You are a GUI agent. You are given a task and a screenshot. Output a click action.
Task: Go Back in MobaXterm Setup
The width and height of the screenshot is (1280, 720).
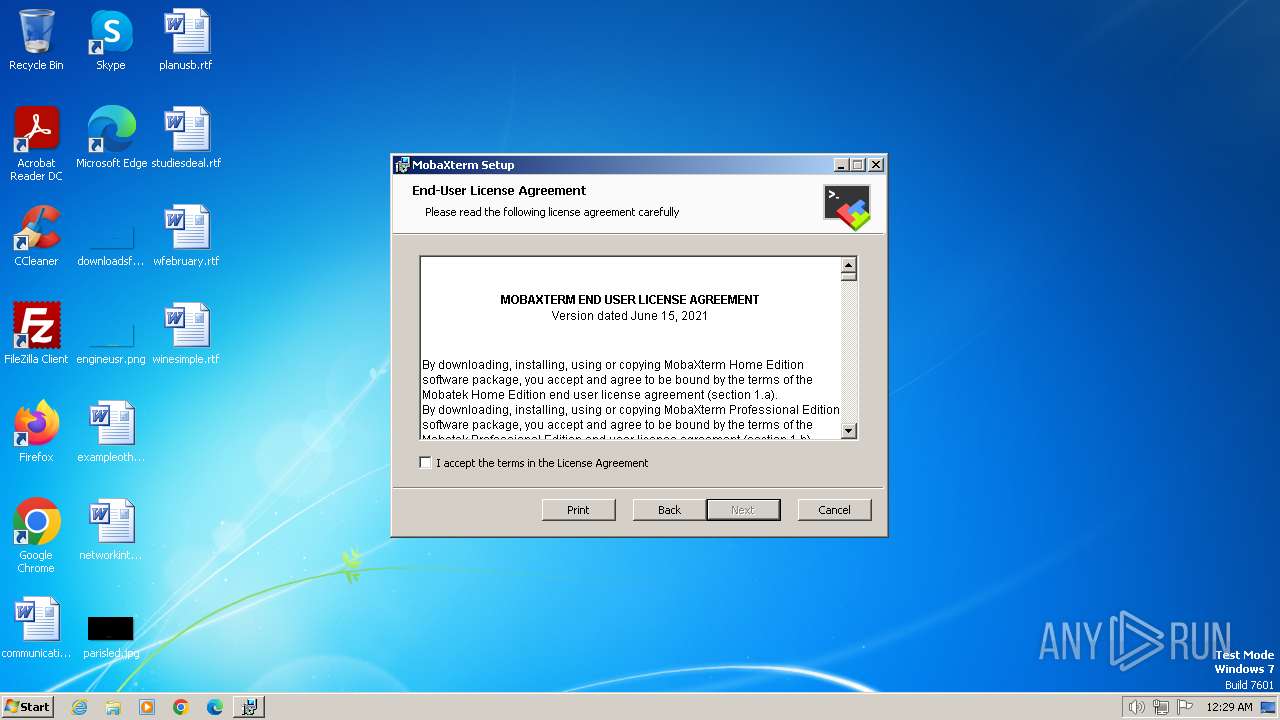[669, 510]
